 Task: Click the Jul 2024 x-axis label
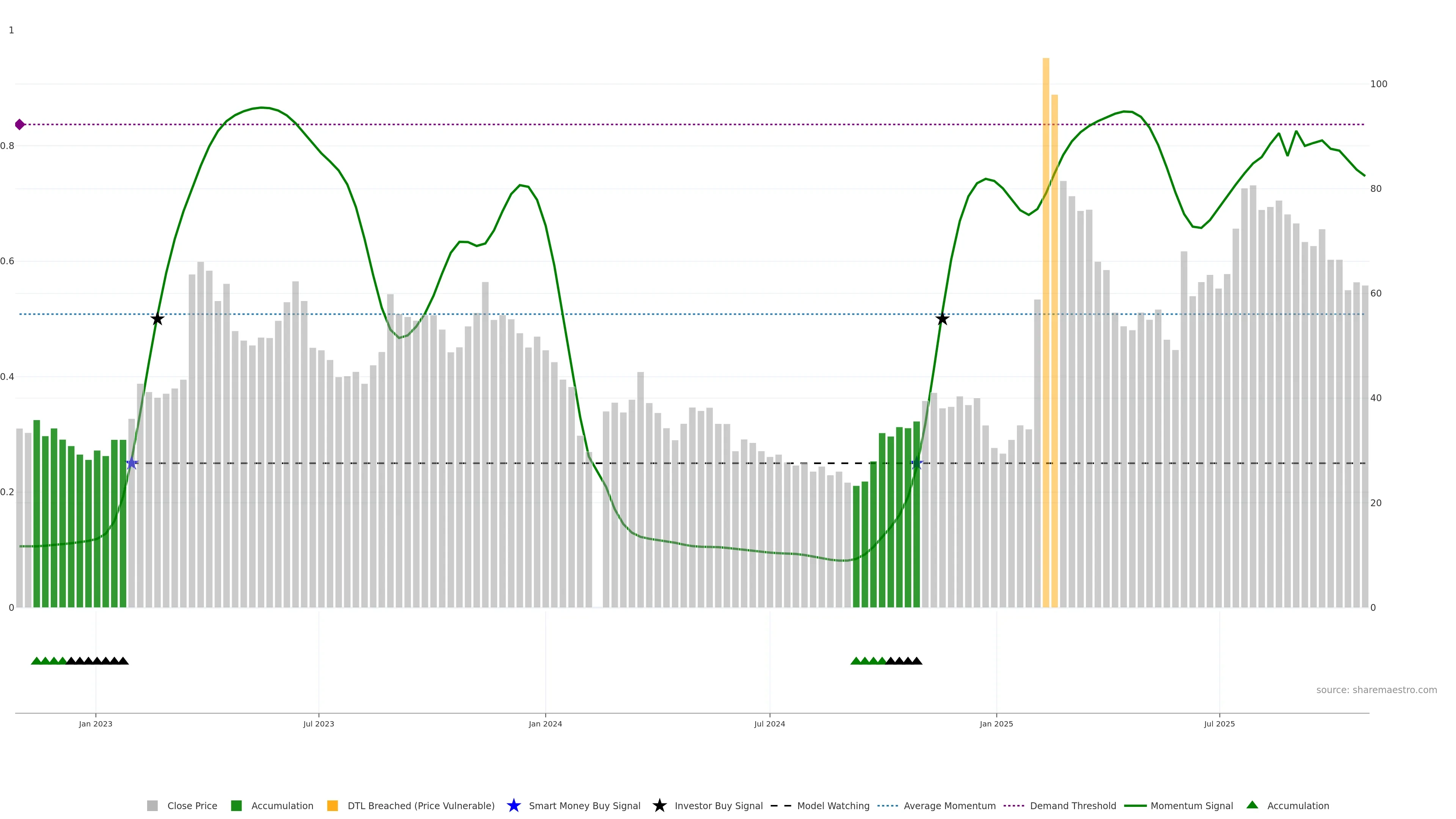pyautogui.click(x=769, y=723)
